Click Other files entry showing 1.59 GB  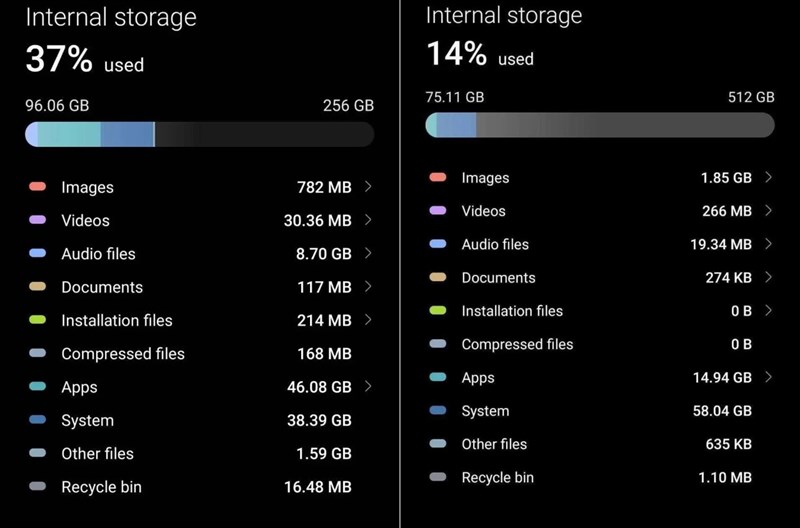[97, 454]
